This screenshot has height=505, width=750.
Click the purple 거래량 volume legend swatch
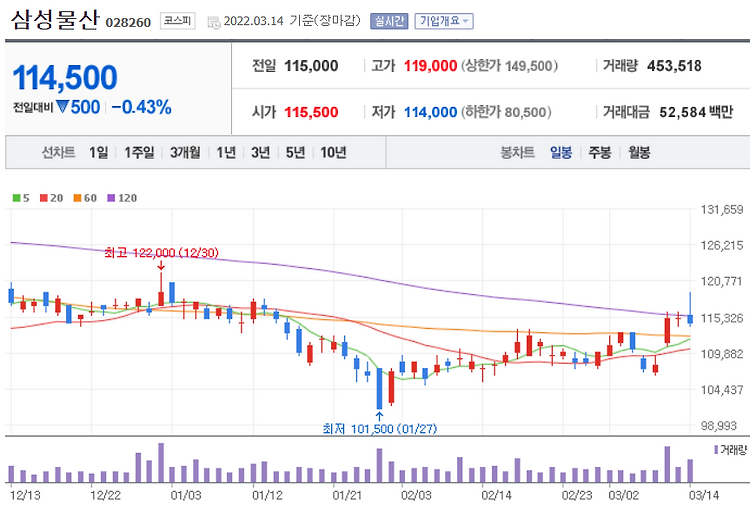pos(716,450)
